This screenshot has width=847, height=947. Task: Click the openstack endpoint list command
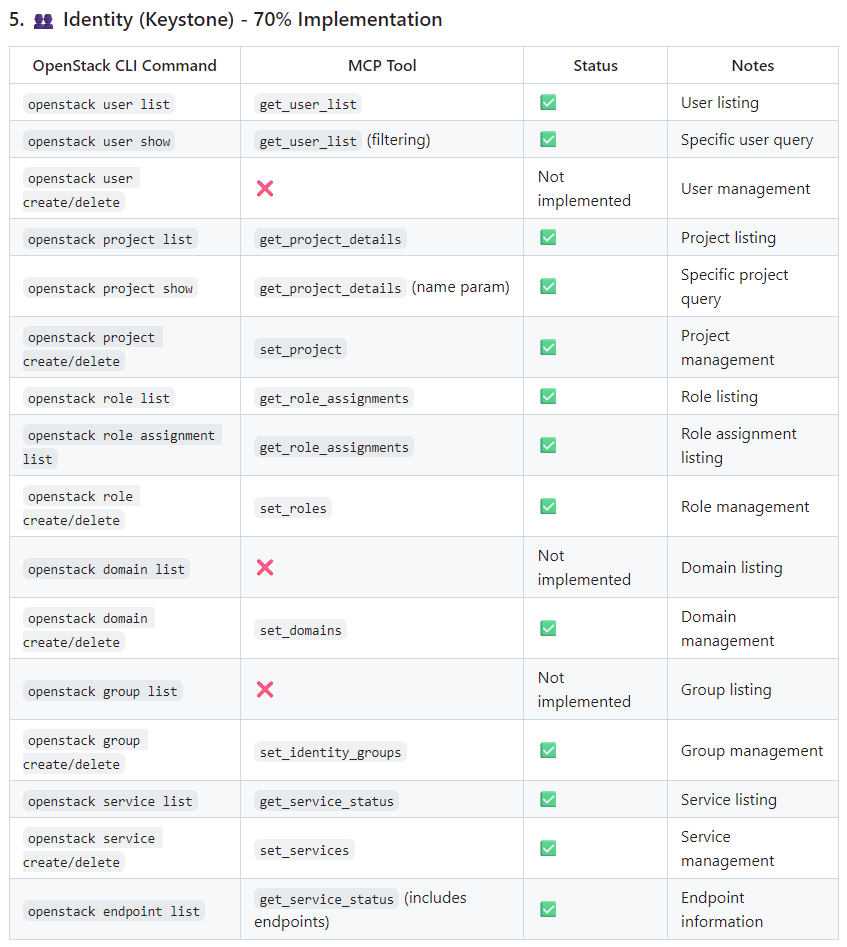tap(114, 911)
